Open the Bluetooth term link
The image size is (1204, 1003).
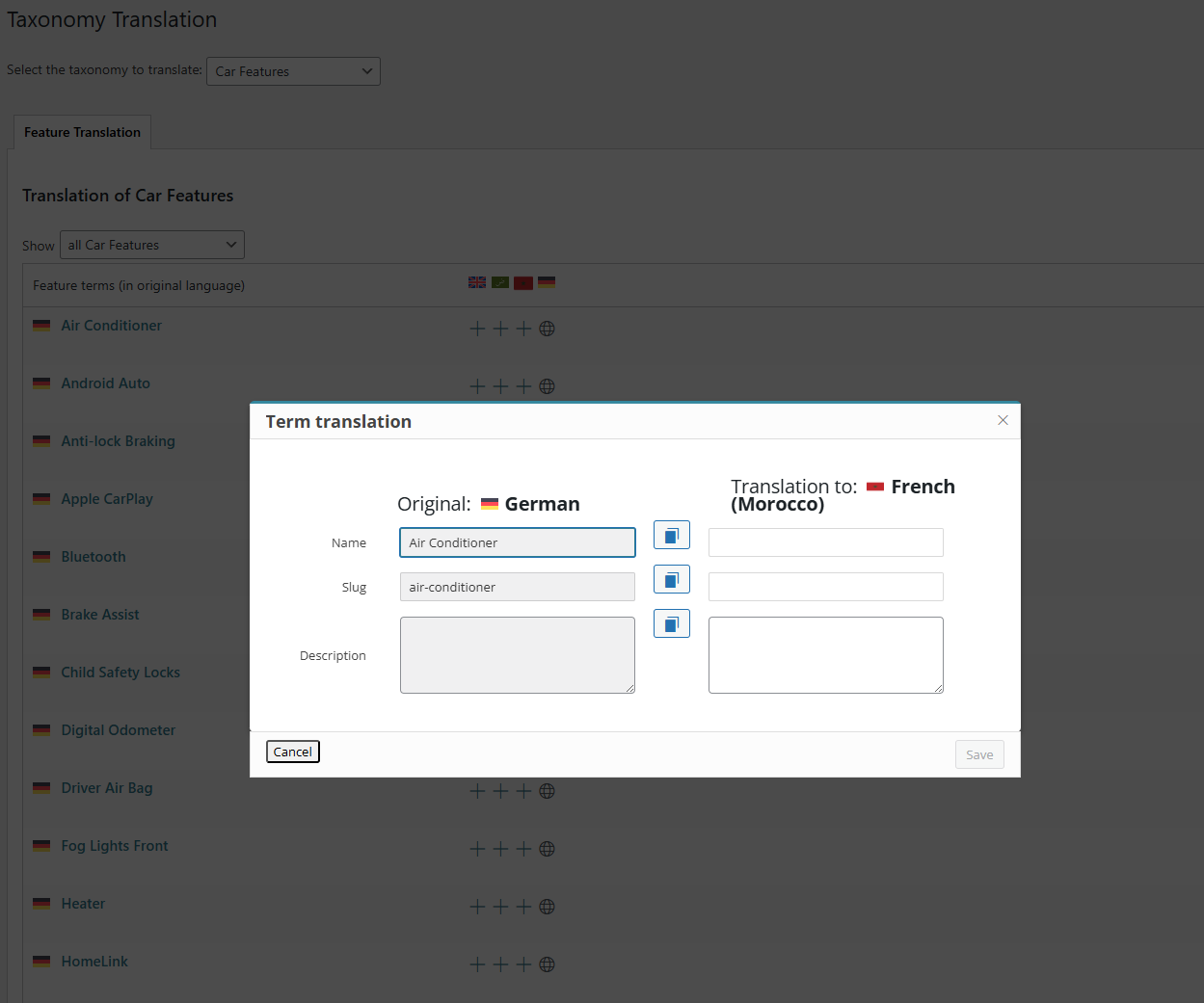click(94, 557)
